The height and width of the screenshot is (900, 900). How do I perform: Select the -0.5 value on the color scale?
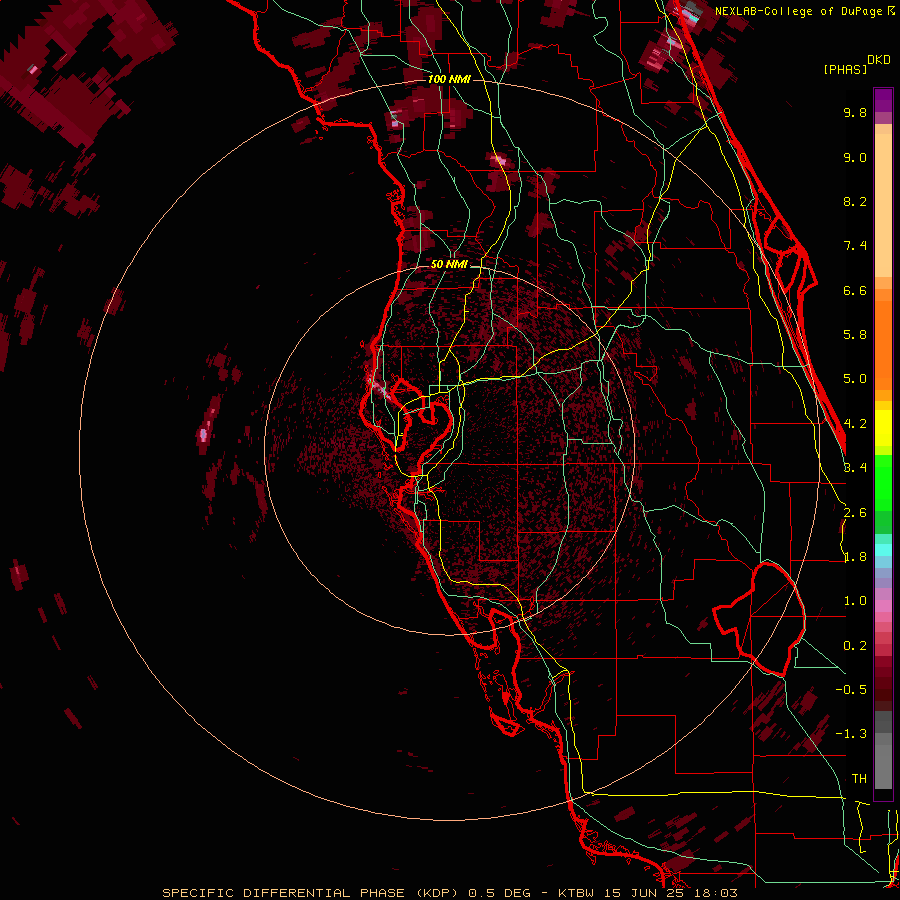851,690
